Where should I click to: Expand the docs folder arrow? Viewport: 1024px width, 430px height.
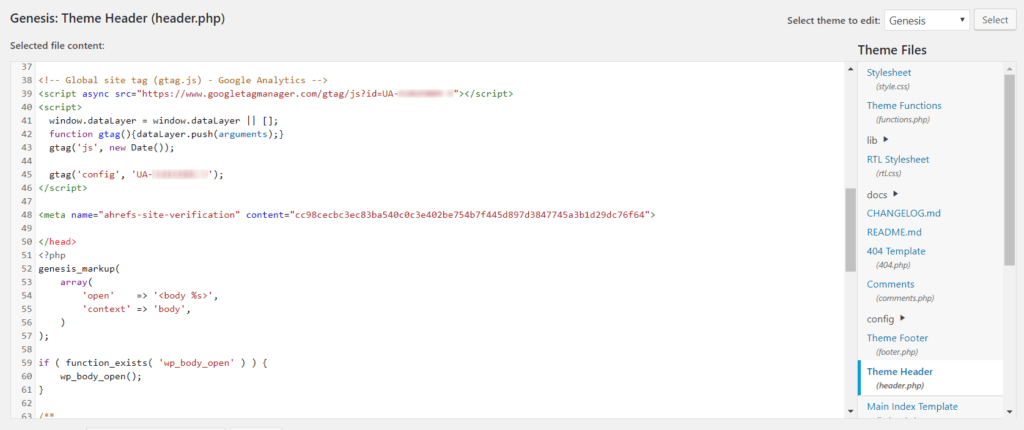click(895, 193)
